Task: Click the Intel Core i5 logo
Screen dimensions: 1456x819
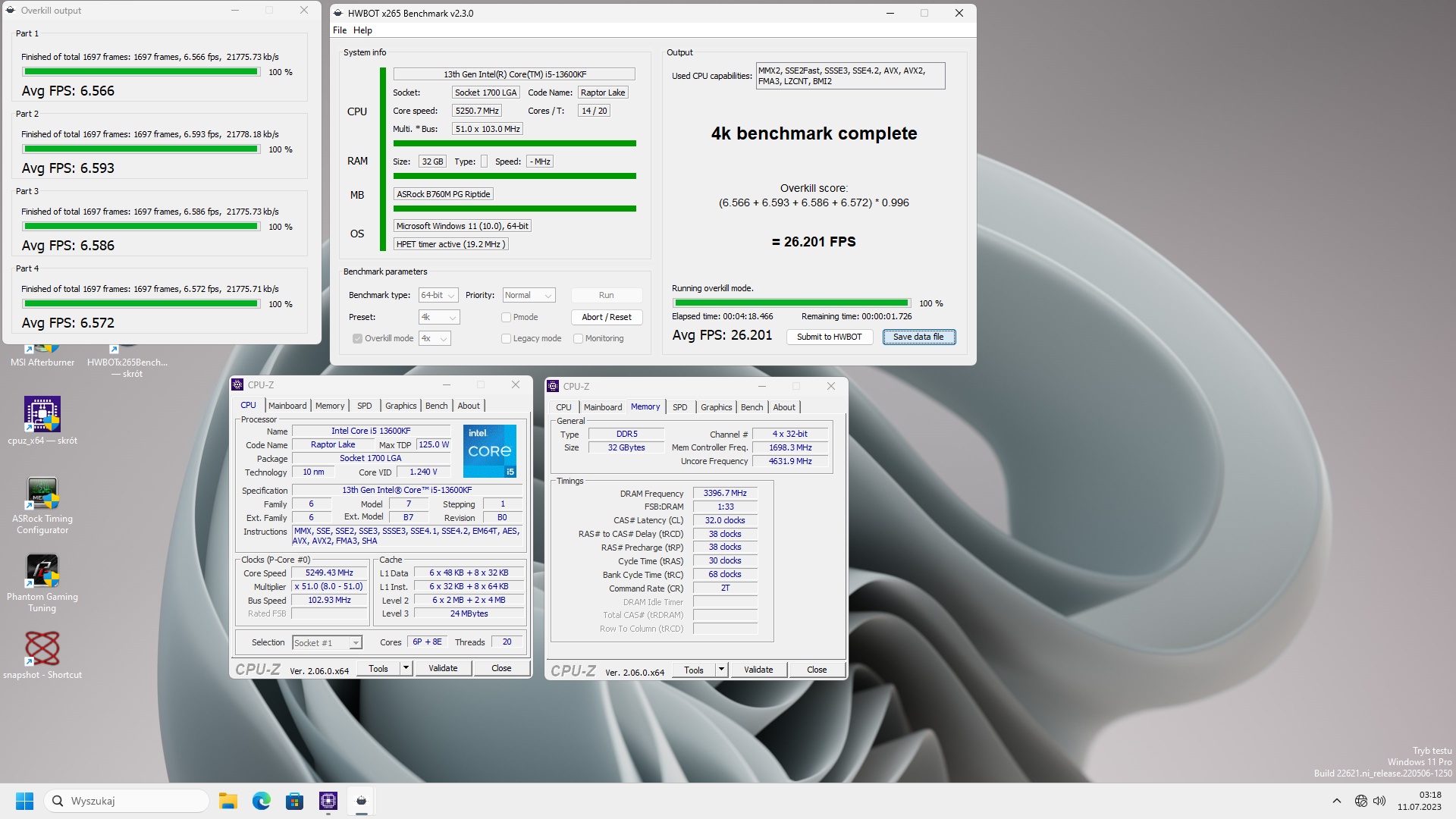Action: coord(490,451)
